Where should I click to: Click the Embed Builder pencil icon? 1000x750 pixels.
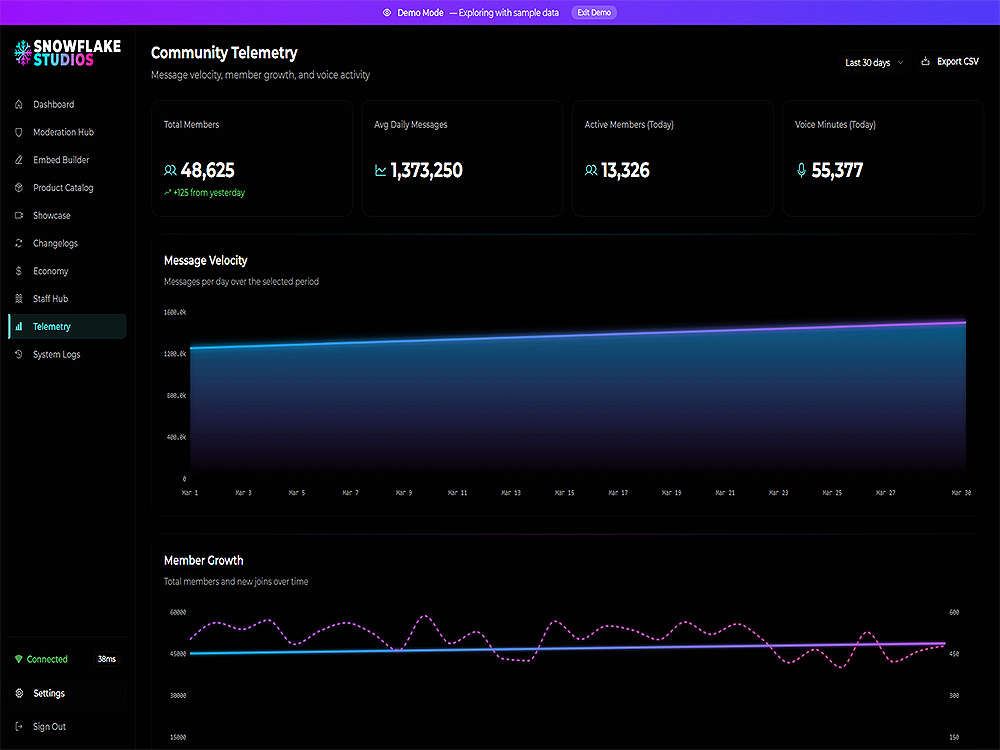[18, 159]
